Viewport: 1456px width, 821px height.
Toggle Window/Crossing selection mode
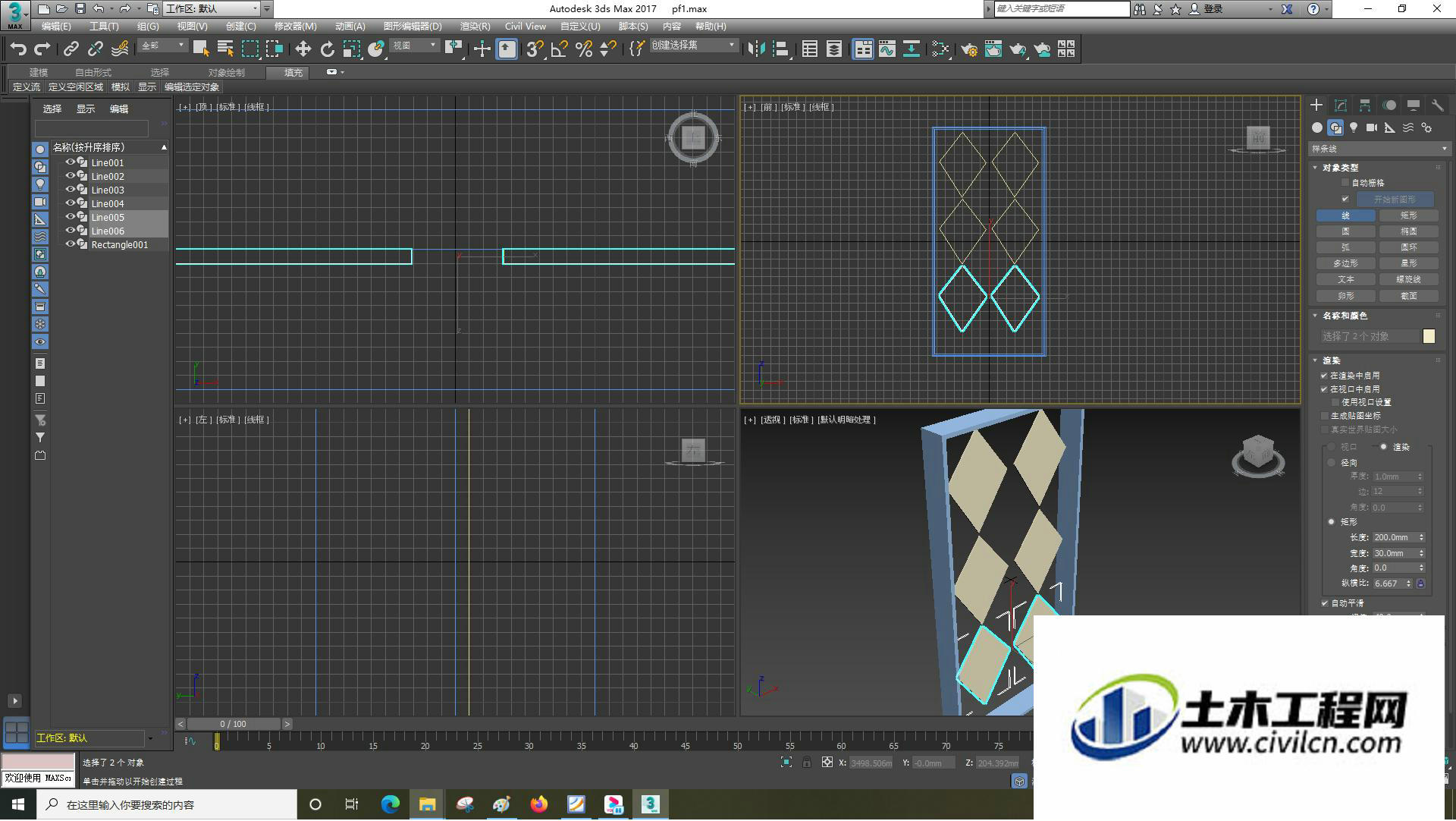pos(274,49)
